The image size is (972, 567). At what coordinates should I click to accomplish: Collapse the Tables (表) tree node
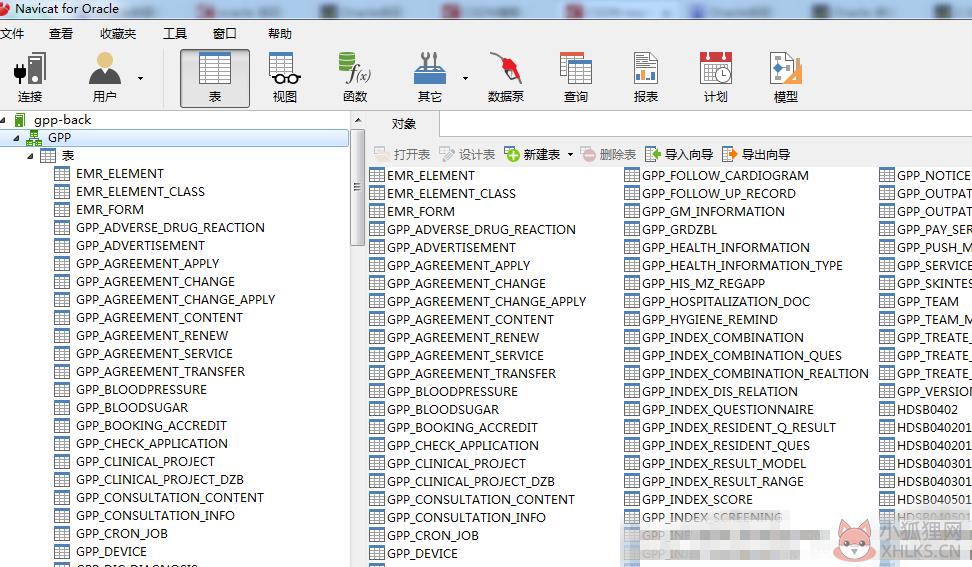pos(30,156)
